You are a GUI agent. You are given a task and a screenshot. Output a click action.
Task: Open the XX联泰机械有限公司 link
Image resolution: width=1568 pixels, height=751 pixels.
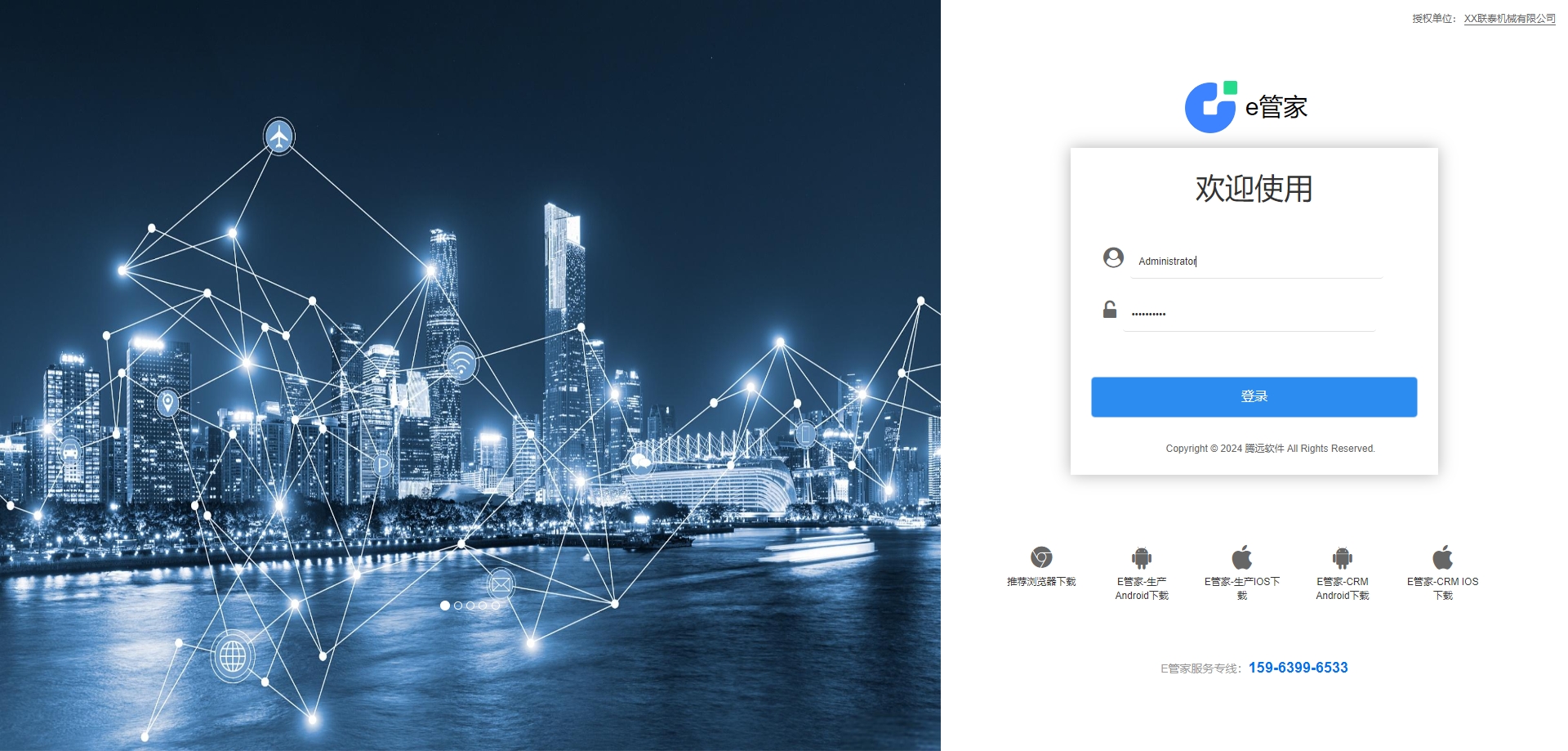click(x=1510, y=19)
